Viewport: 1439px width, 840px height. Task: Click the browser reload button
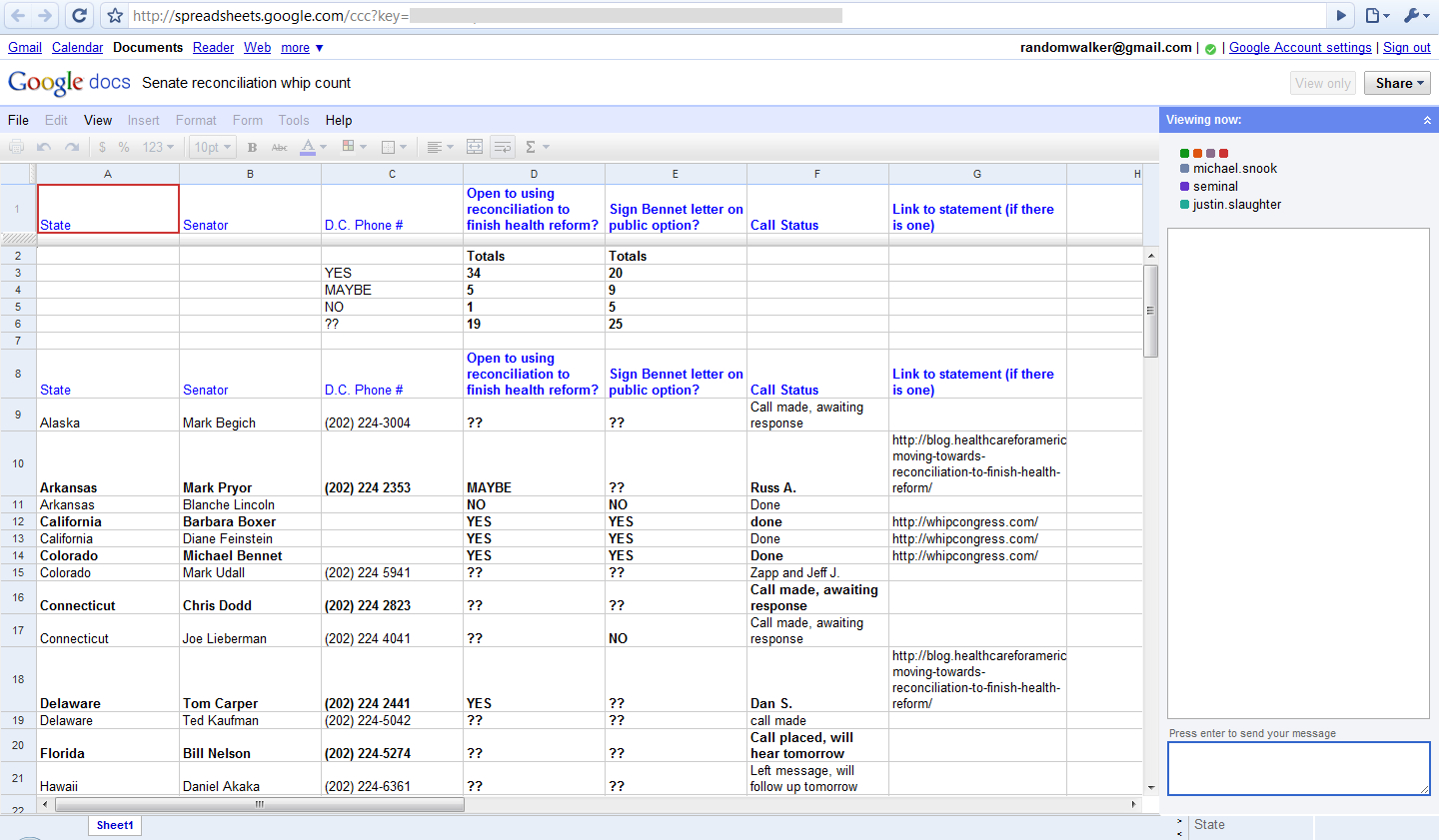coord(79,15)
